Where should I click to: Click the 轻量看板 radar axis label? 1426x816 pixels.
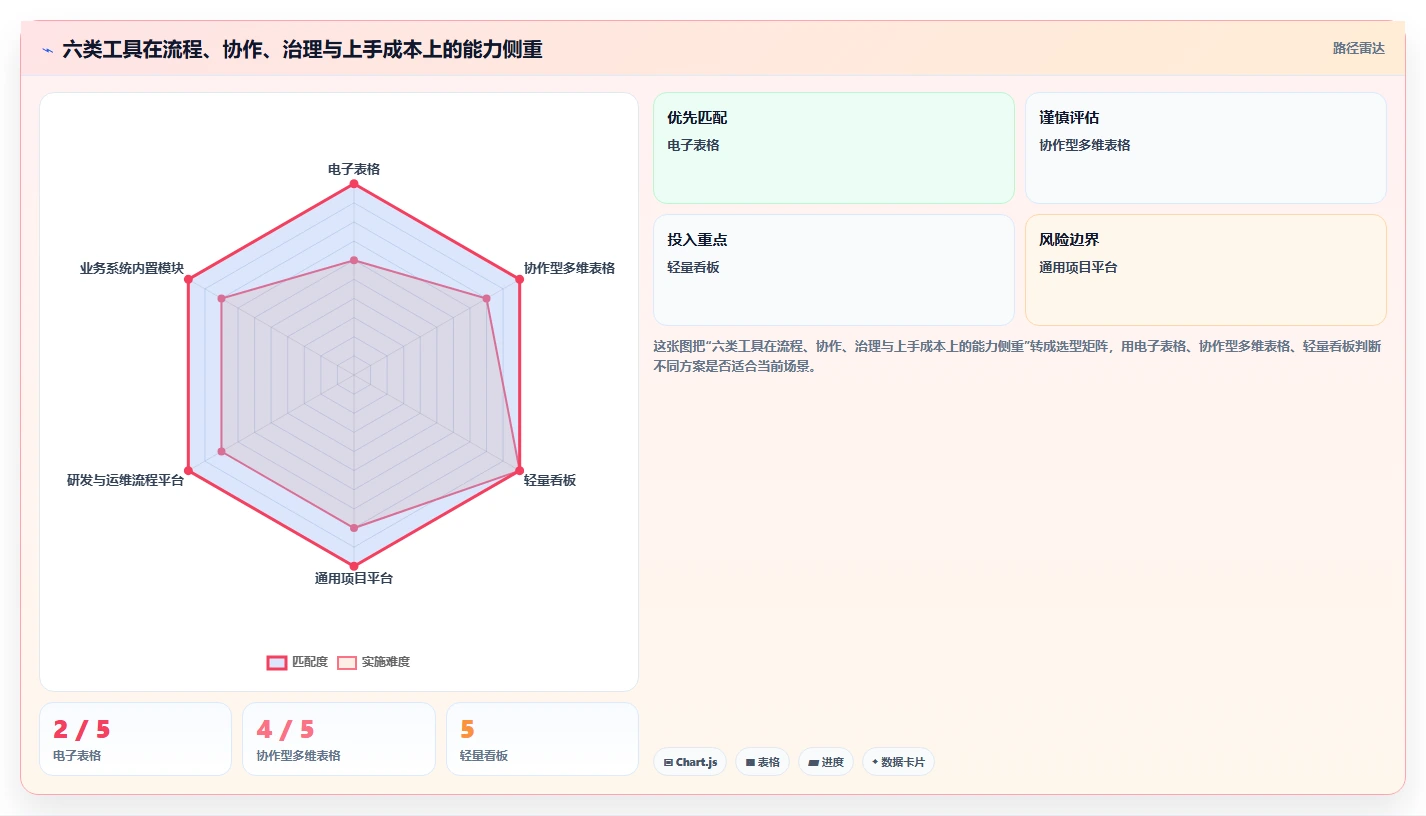point(550,480)
